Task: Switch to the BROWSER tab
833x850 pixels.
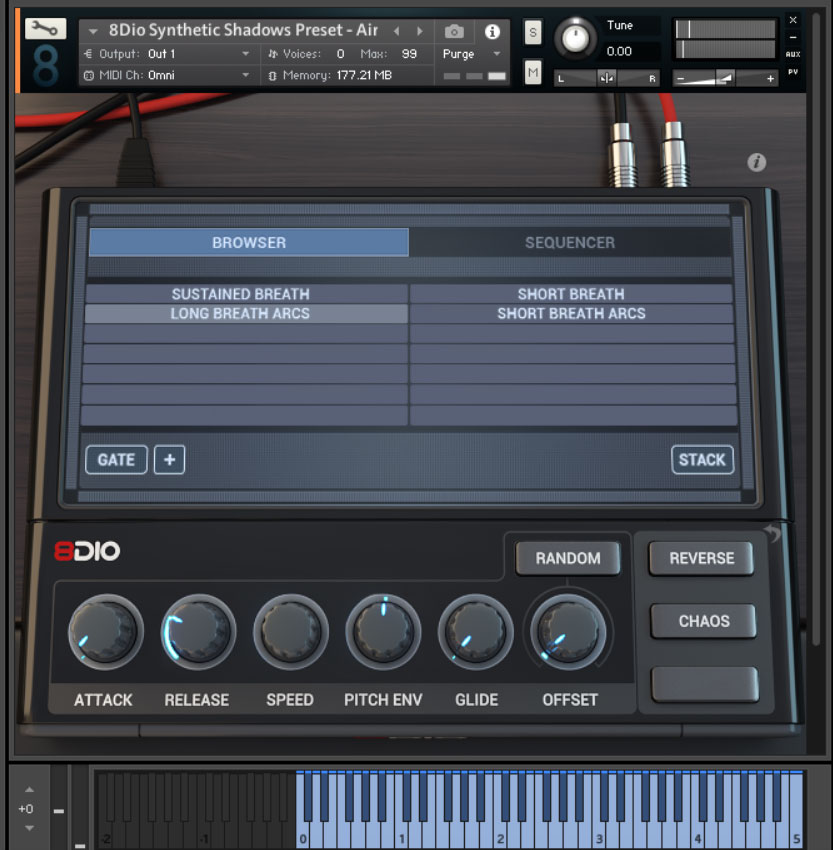Action: pyautogui.click(x=248, y=242)
